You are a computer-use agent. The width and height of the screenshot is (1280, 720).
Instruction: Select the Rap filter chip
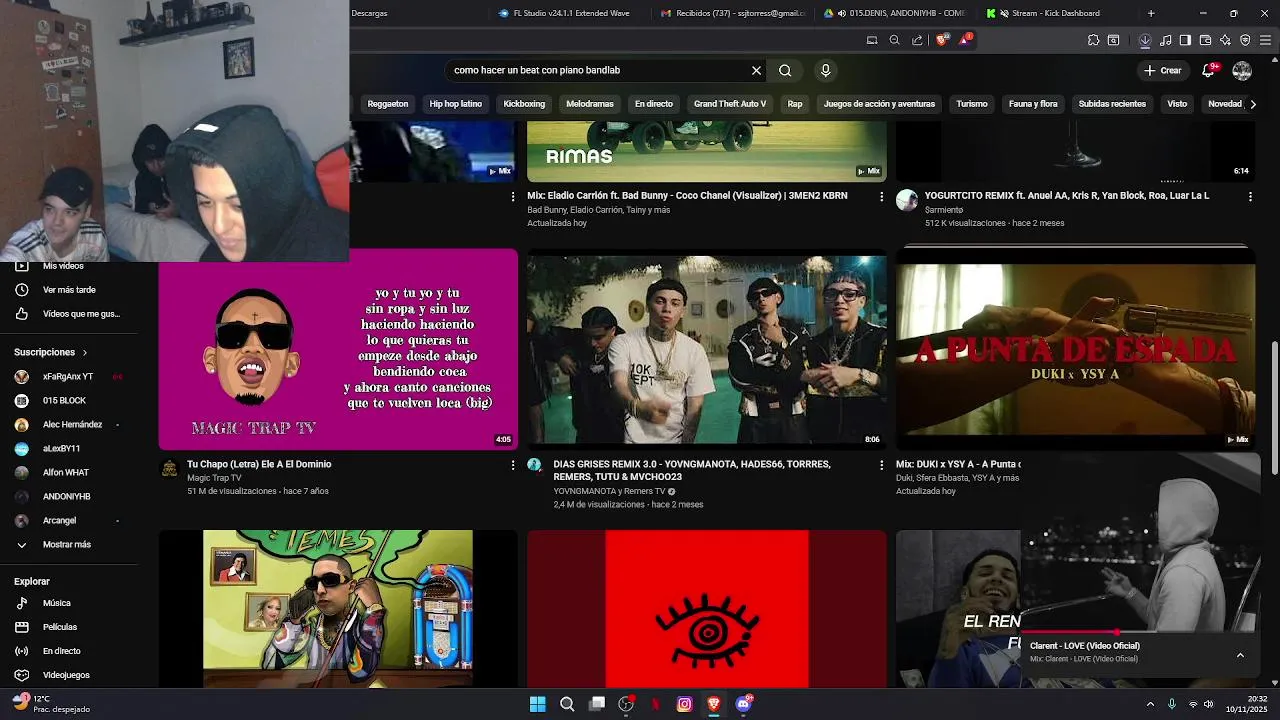point(795,104)
